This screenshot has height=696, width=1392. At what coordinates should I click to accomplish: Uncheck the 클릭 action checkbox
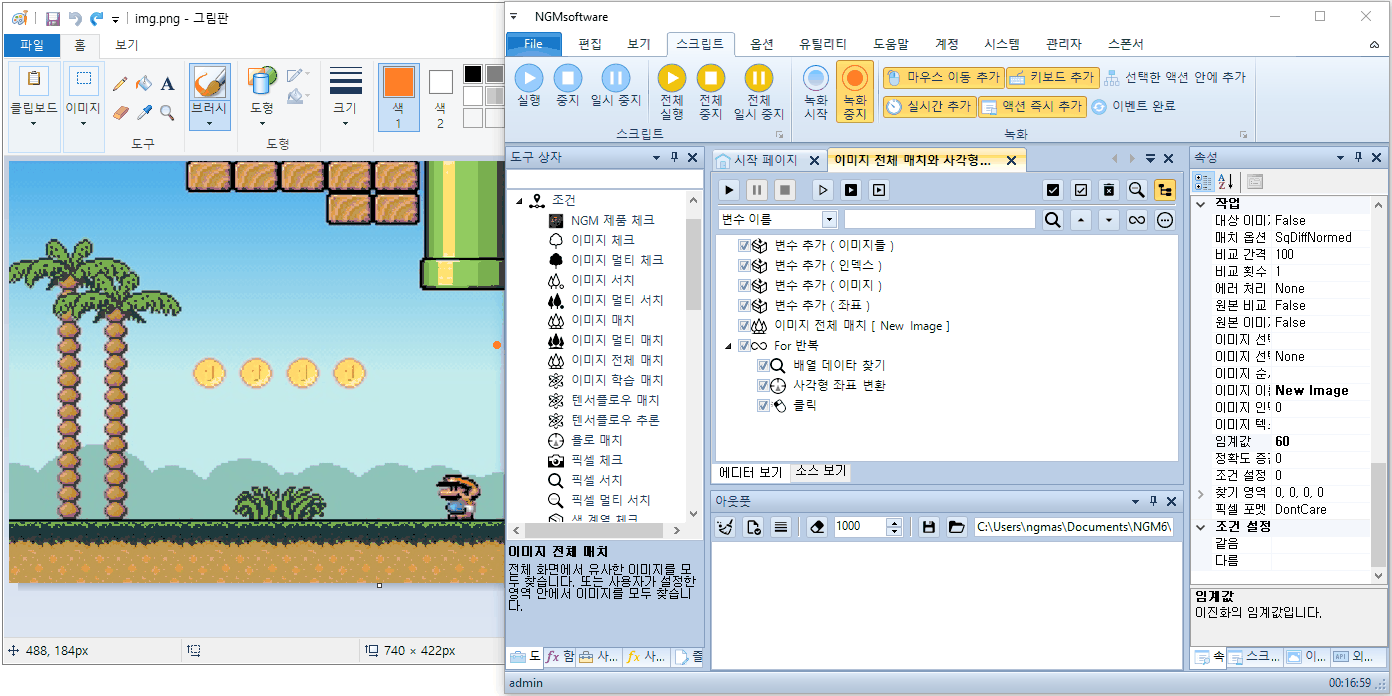pos(764,405)
